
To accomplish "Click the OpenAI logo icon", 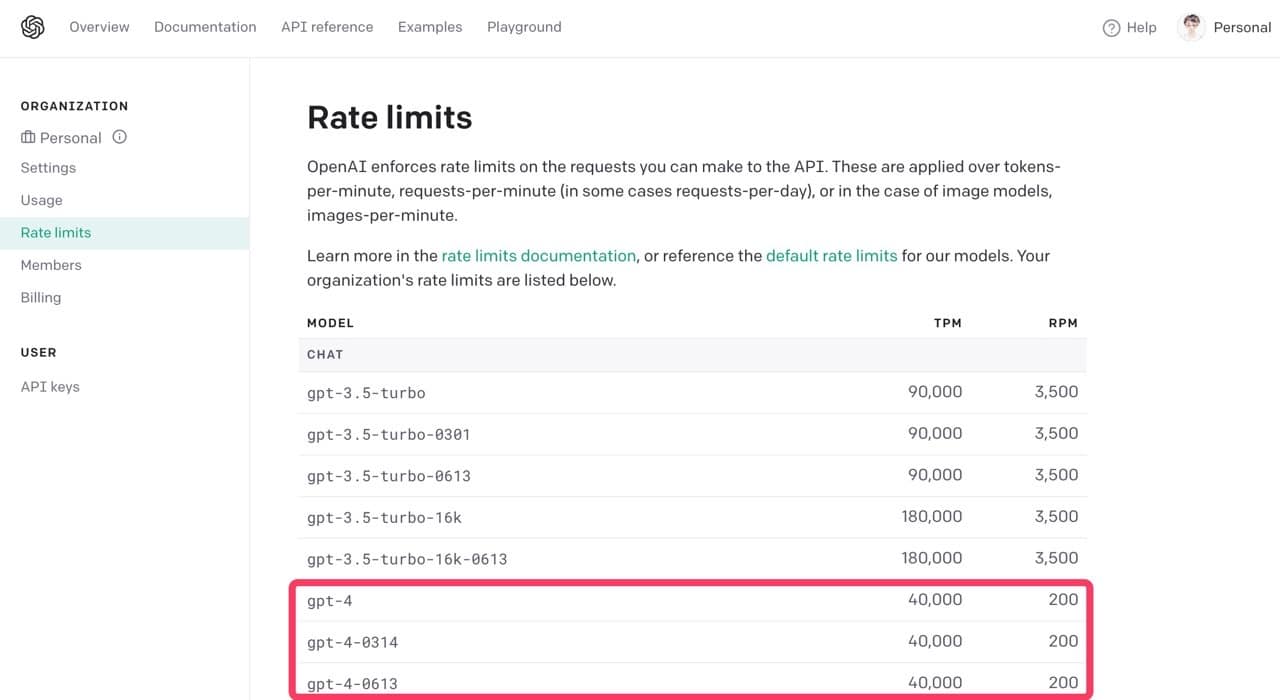I will 33,27.
